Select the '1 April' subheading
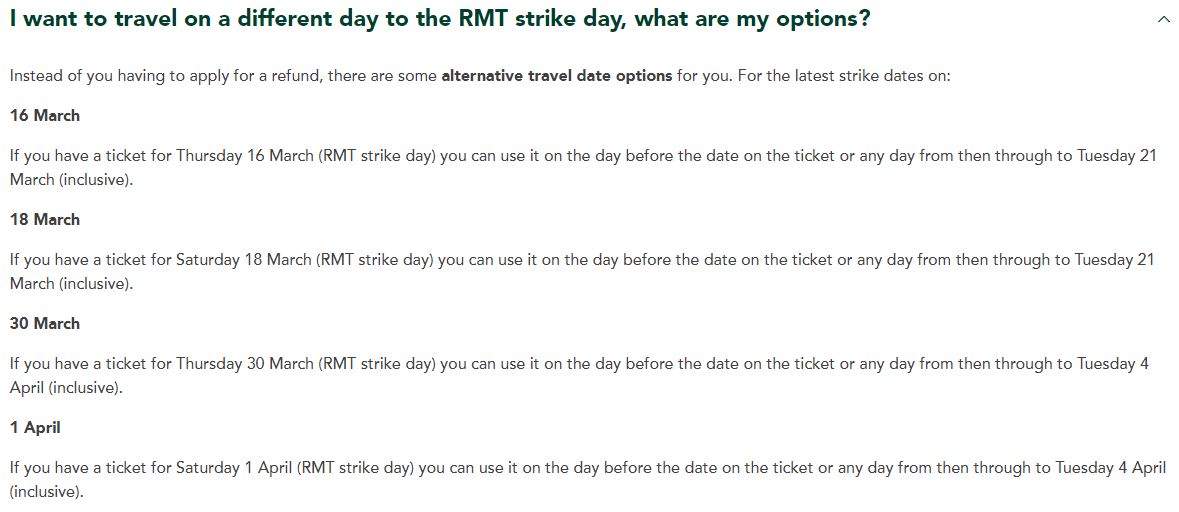This screenshot has width=1179, height=512. tap(35, 427)
